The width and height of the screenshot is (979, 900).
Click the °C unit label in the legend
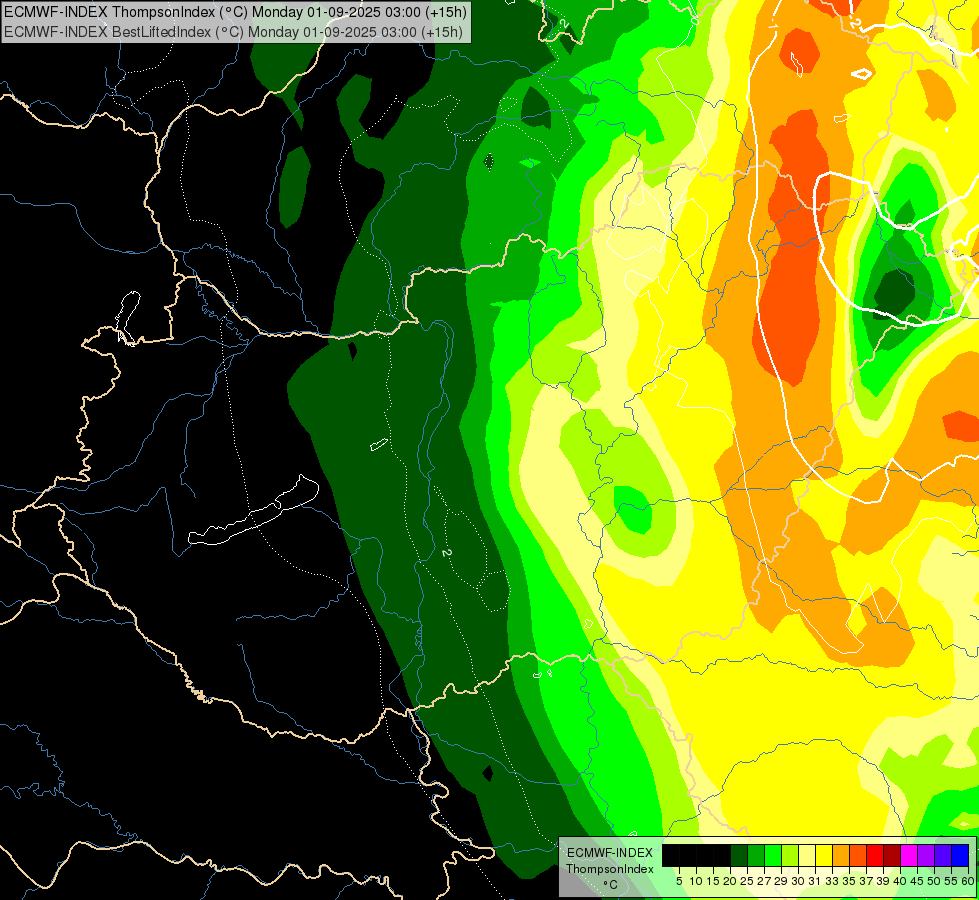611,885
